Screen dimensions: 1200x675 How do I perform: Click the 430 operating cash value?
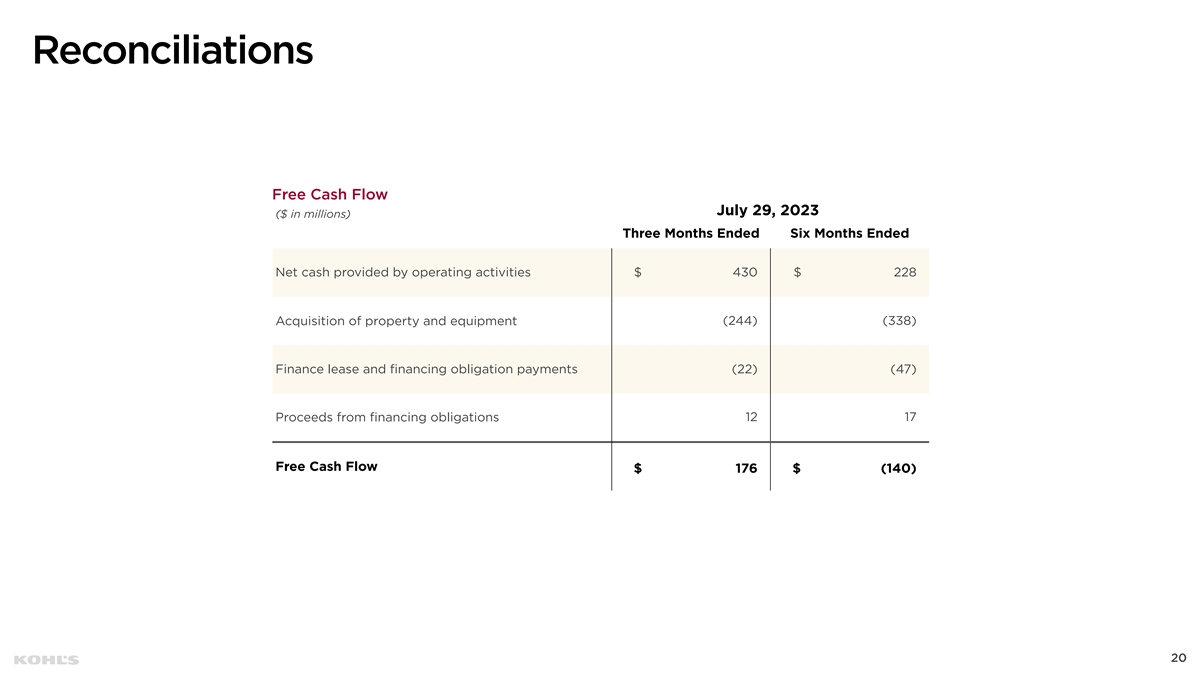point(744,272)
